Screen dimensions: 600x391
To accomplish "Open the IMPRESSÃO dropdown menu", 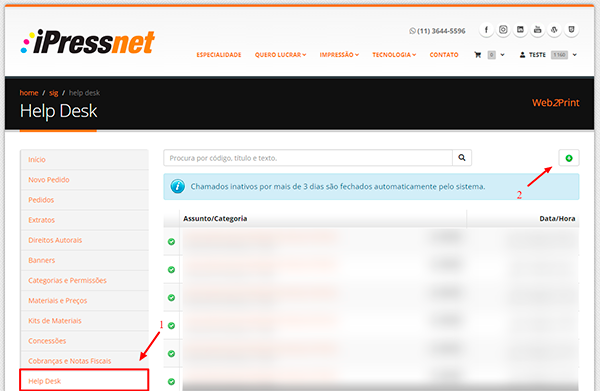I will [x=339, y=55].
